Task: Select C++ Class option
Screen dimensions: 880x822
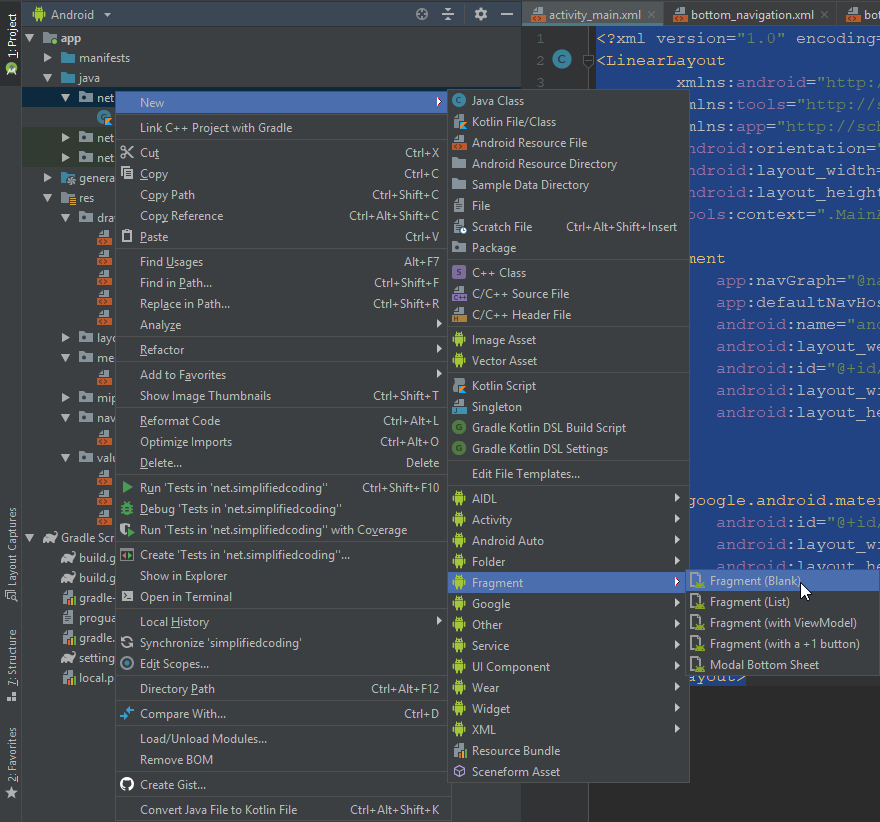Action: click(569, 273)
